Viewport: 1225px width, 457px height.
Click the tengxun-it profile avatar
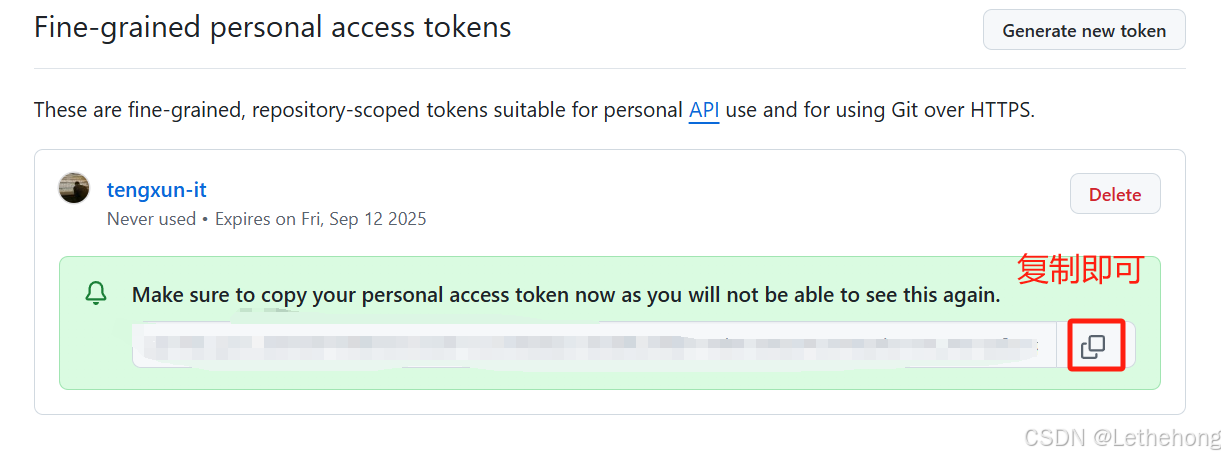tap(74, 188)
